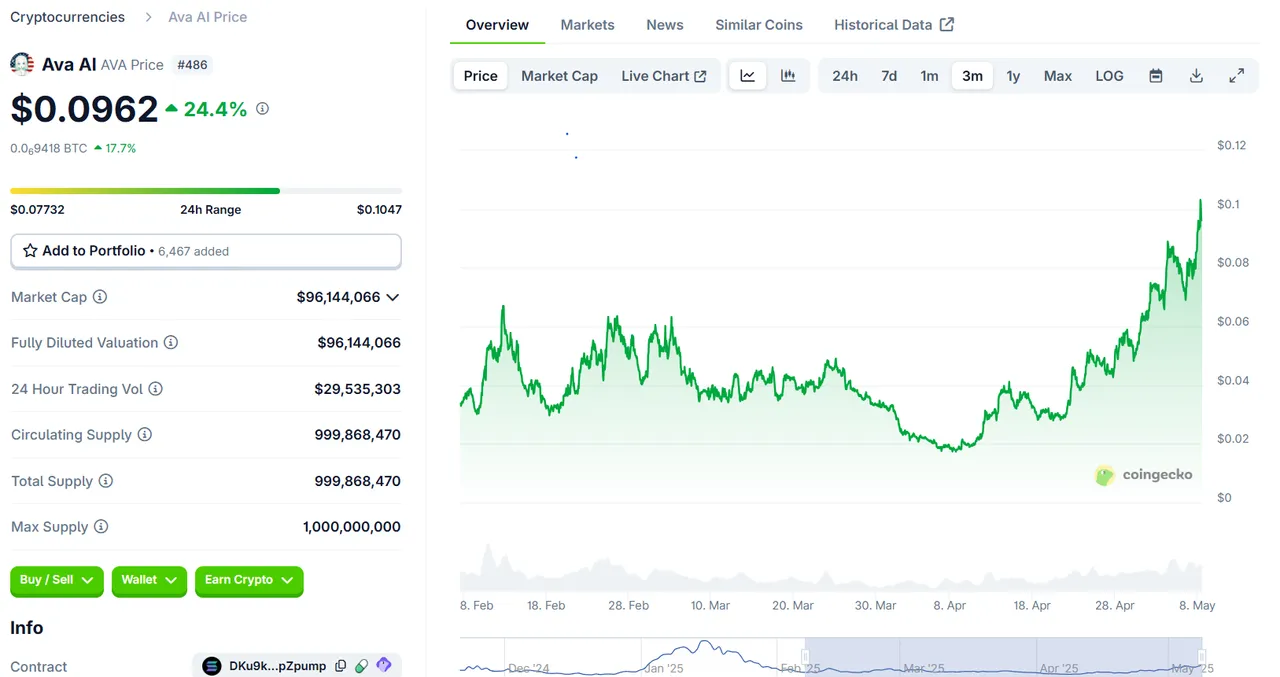Download chart data icon

point(1196,76)
